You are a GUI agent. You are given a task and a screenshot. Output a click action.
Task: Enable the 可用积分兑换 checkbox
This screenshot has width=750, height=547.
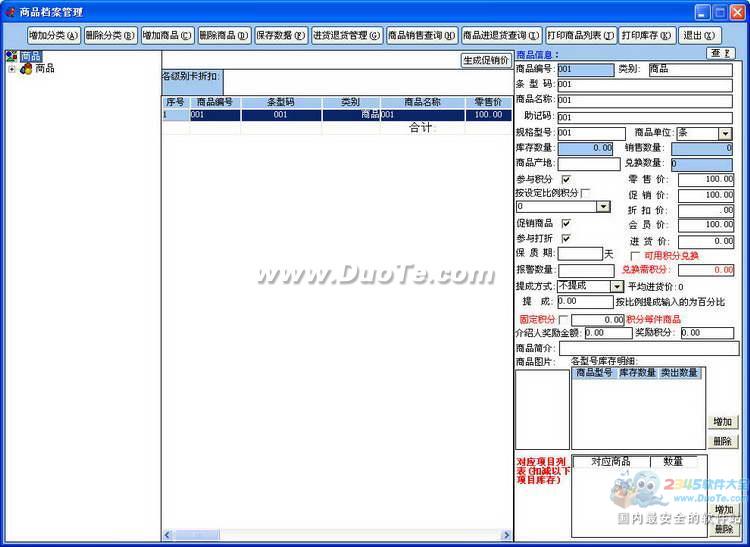coord(635,256)
